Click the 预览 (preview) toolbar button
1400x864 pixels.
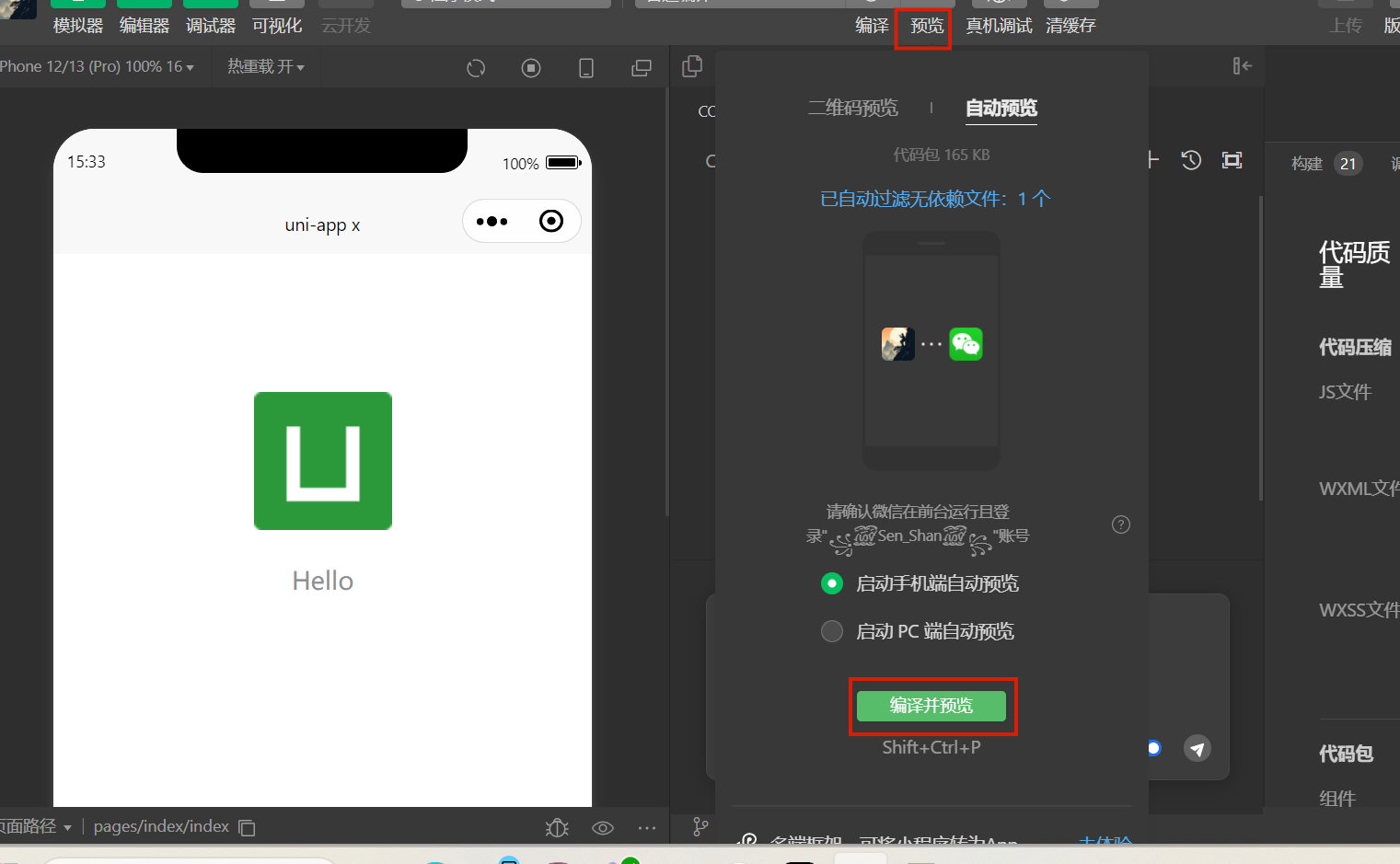click(927, 26)
